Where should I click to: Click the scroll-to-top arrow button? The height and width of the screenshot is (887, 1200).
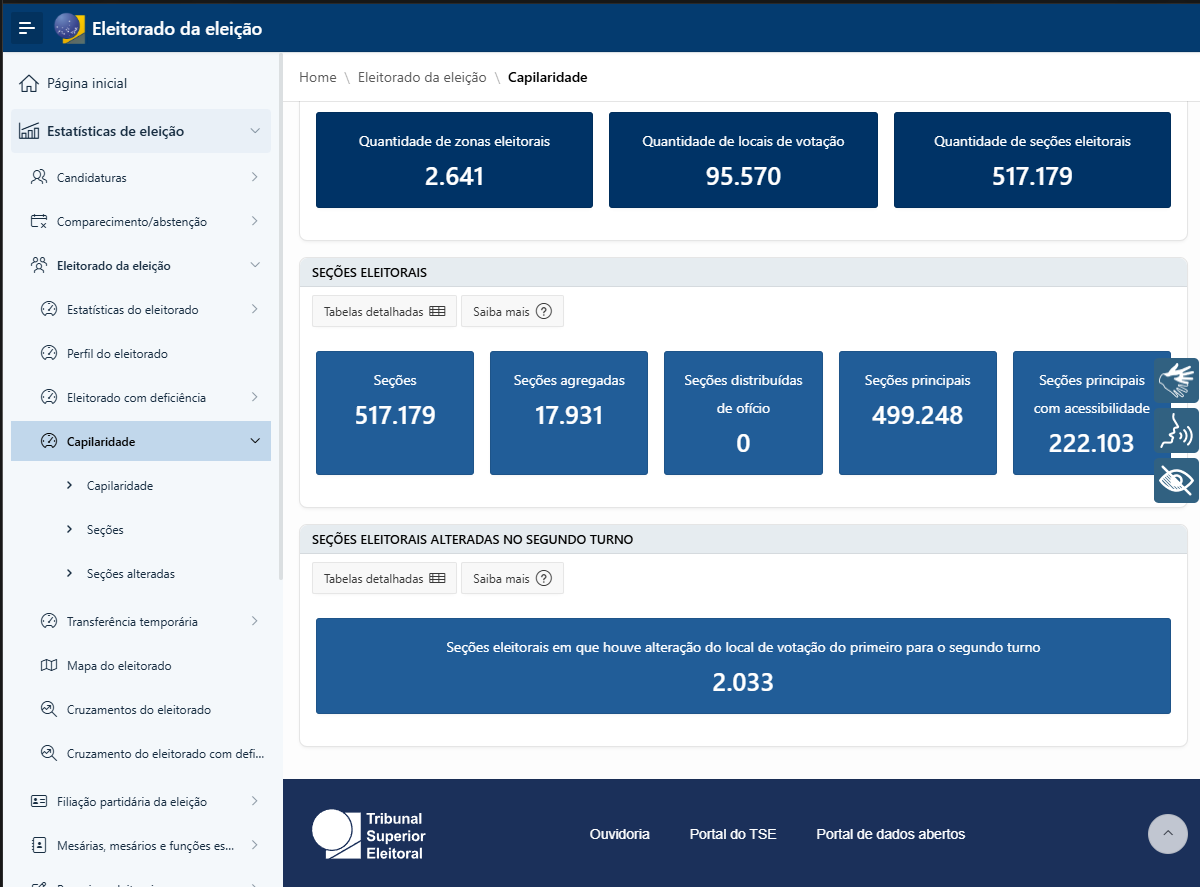1168,834
